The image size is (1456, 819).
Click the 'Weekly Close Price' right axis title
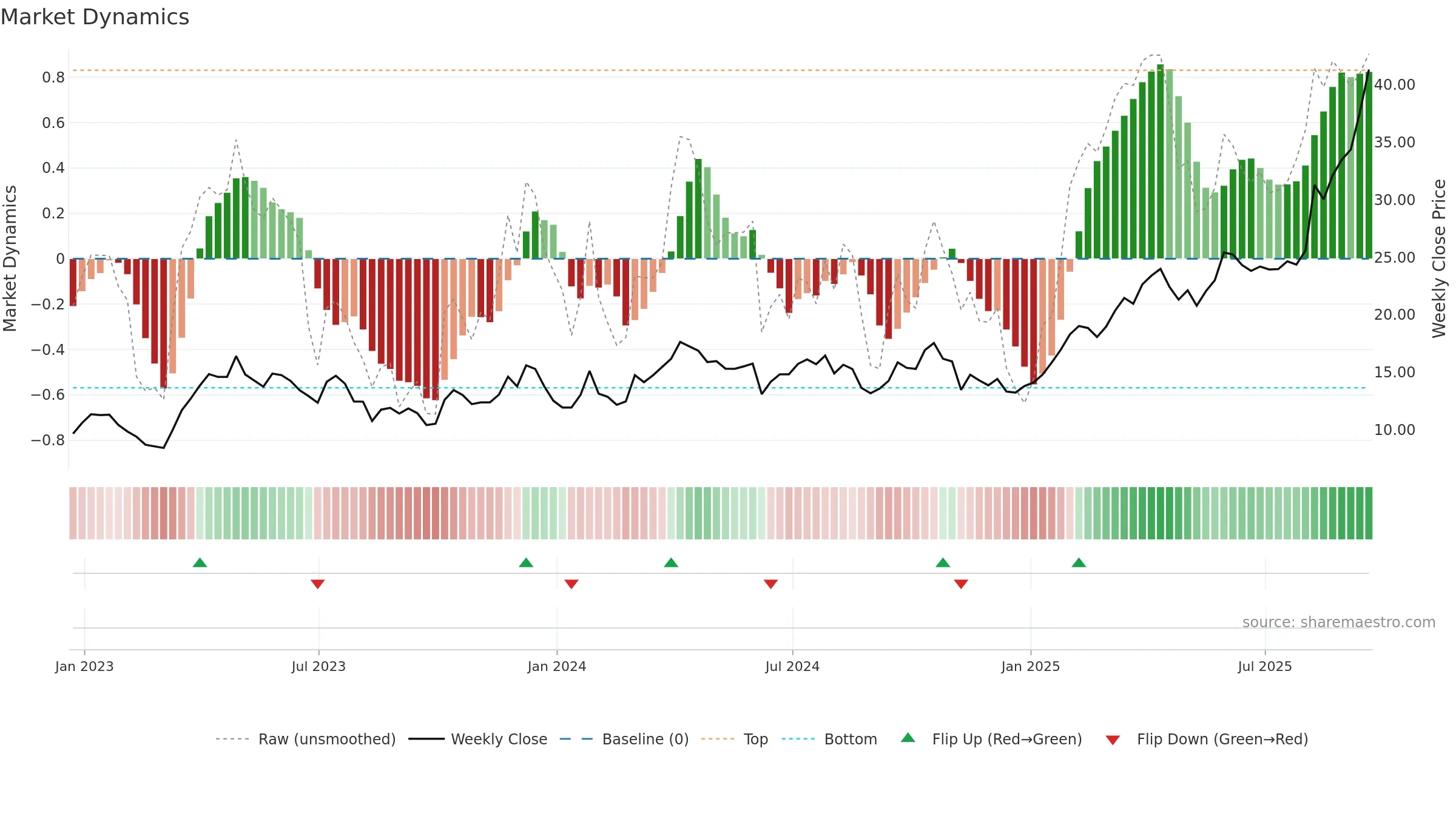pos(1439,258)
